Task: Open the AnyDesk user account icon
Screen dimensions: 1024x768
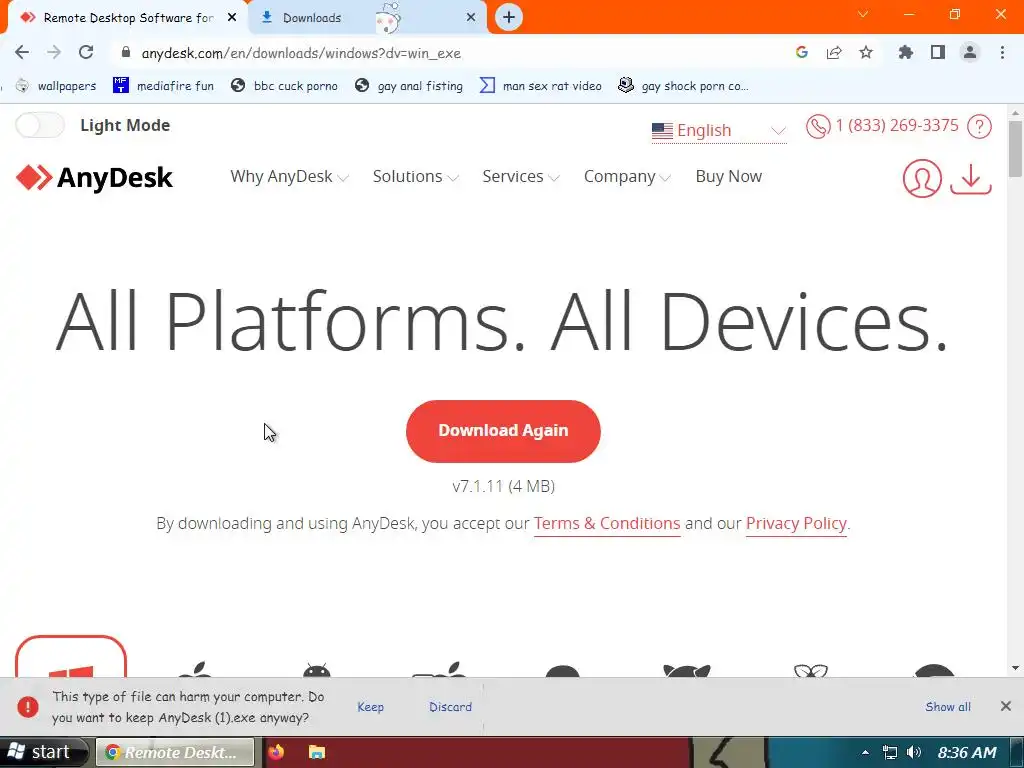Action: click(922, 178)
